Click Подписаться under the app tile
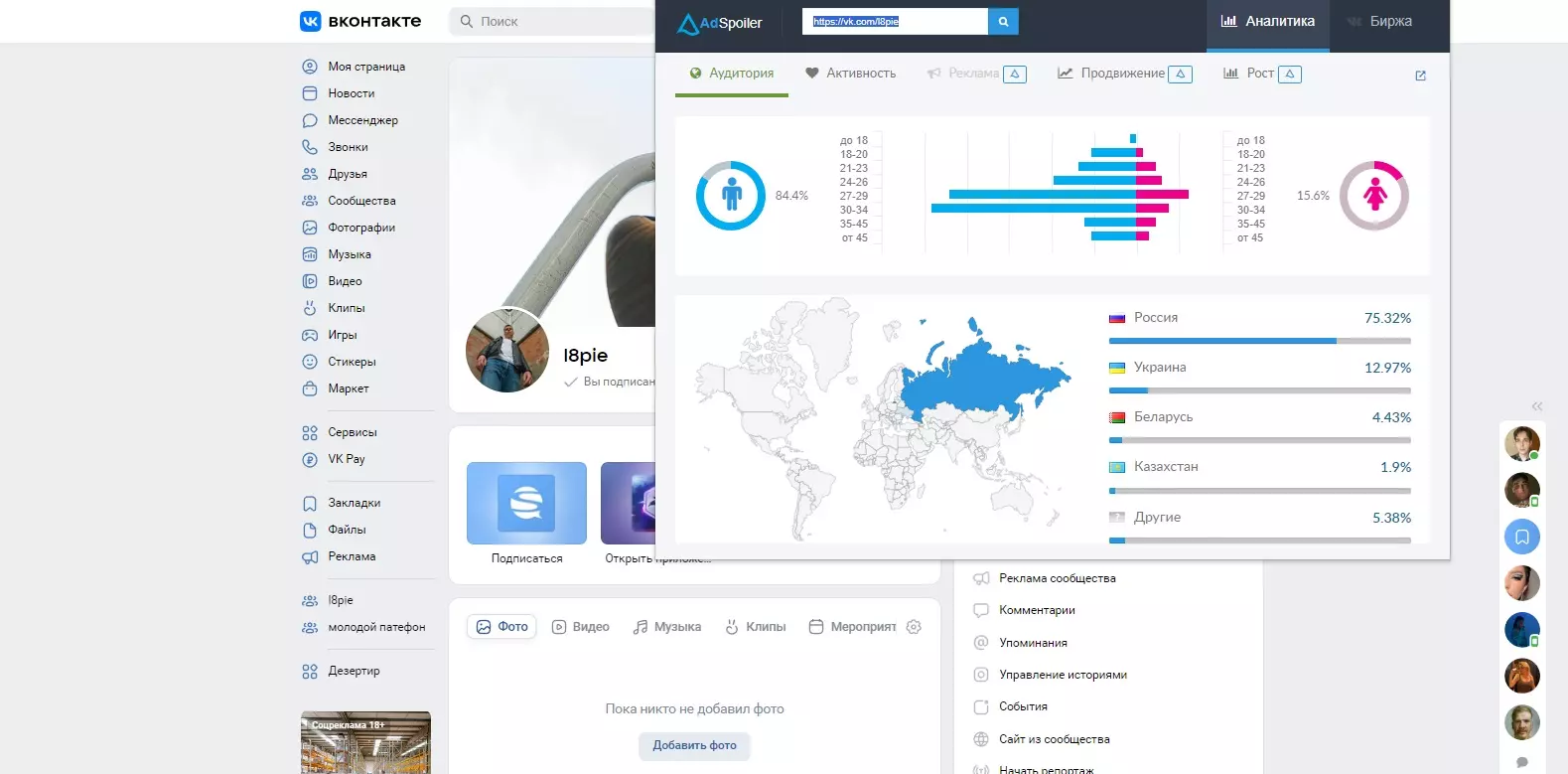Image resolution: width=1568 pixels, height=774 pixels. click(526, 559)
